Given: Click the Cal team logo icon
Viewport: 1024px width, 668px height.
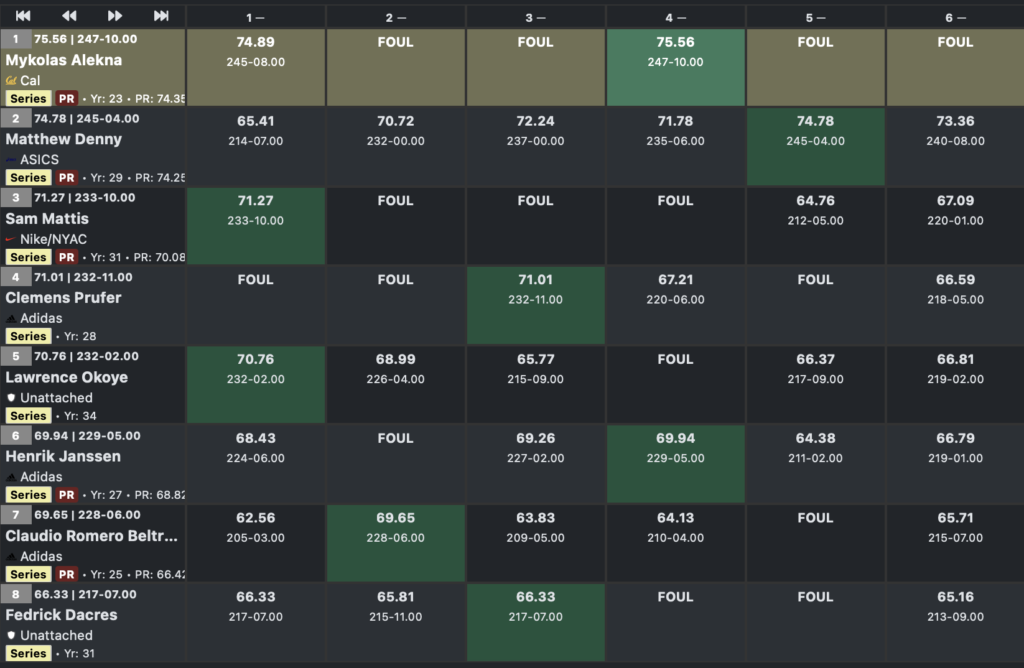Looking at the screenshot, I should (x=11, y=80).
